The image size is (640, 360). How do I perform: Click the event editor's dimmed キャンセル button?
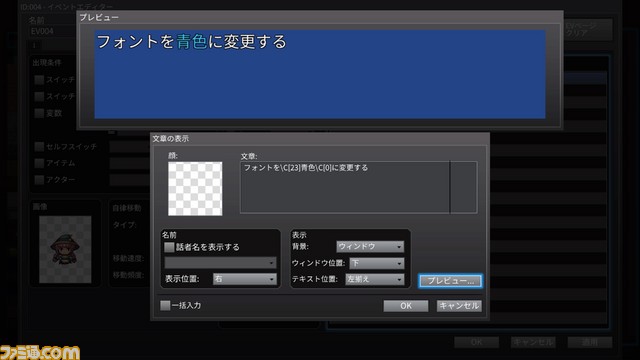(533, 342)
